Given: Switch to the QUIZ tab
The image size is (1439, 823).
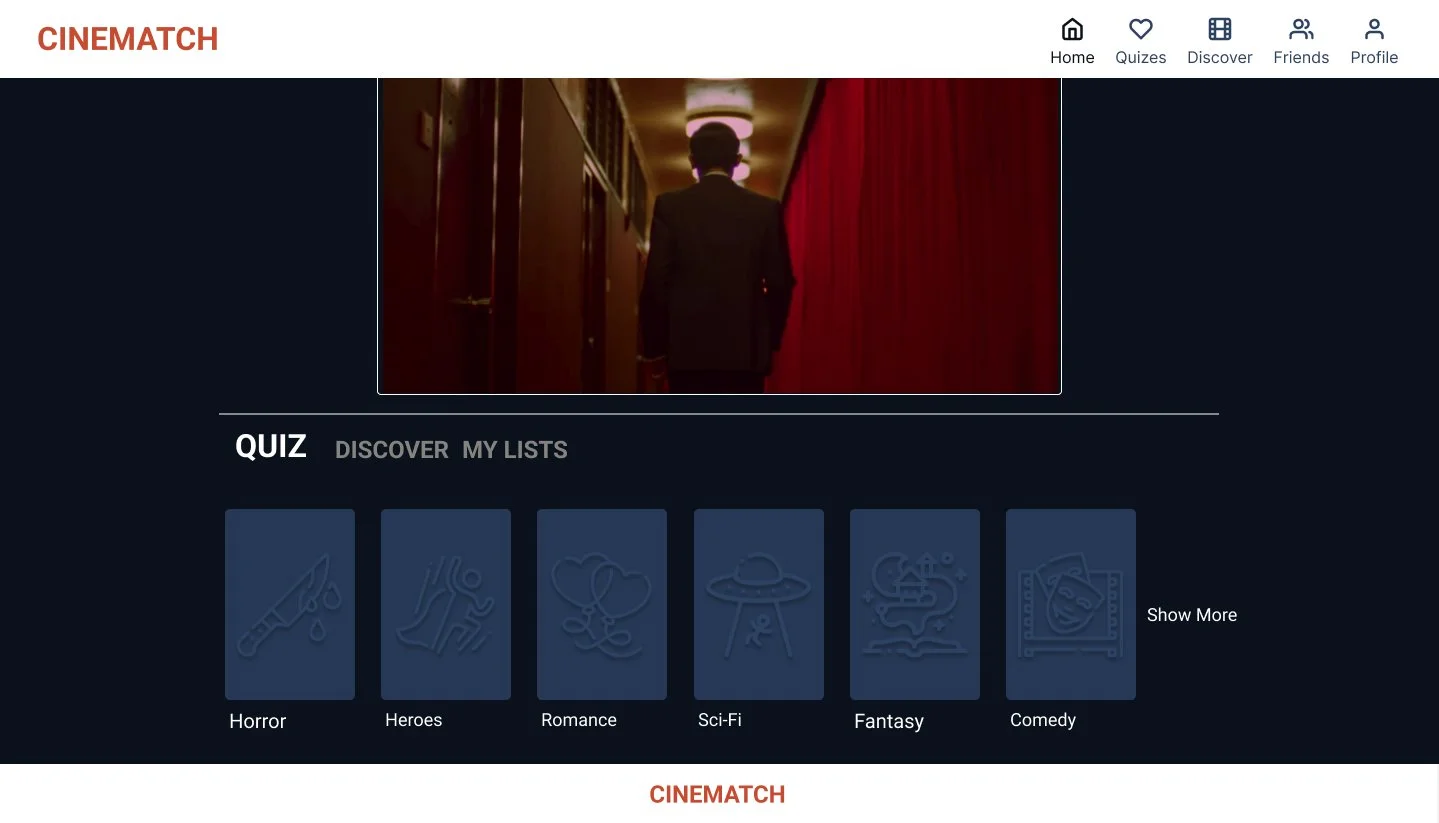Looking at the screenshot, I should pos(271,446).
